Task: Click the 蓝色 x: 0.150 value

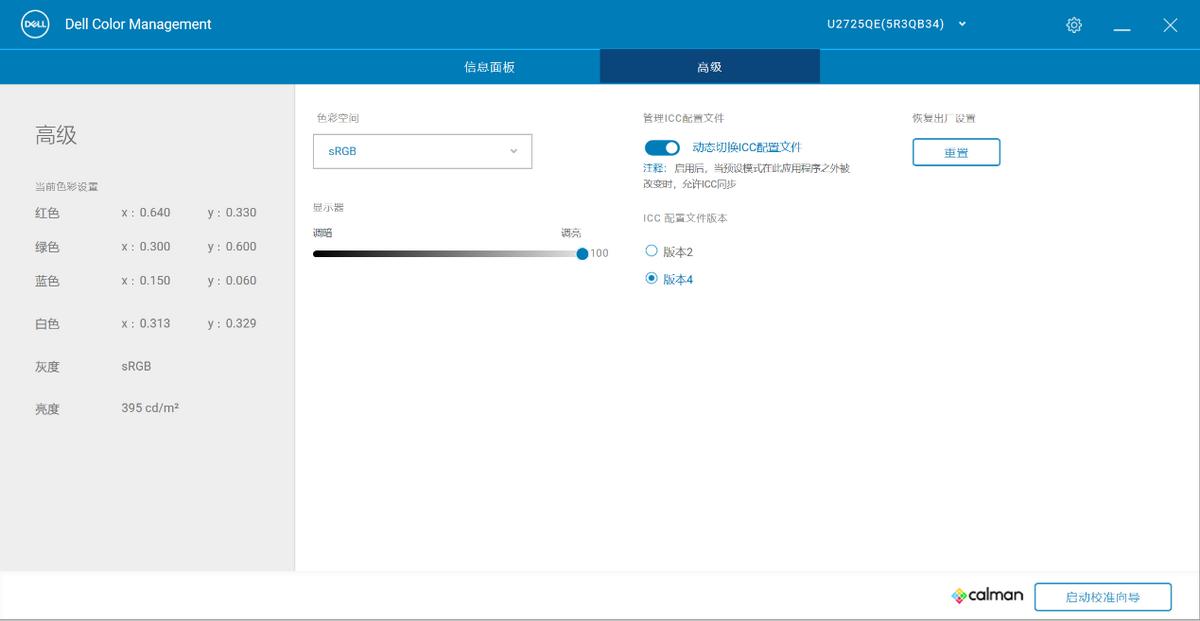Action: [146, 280]
